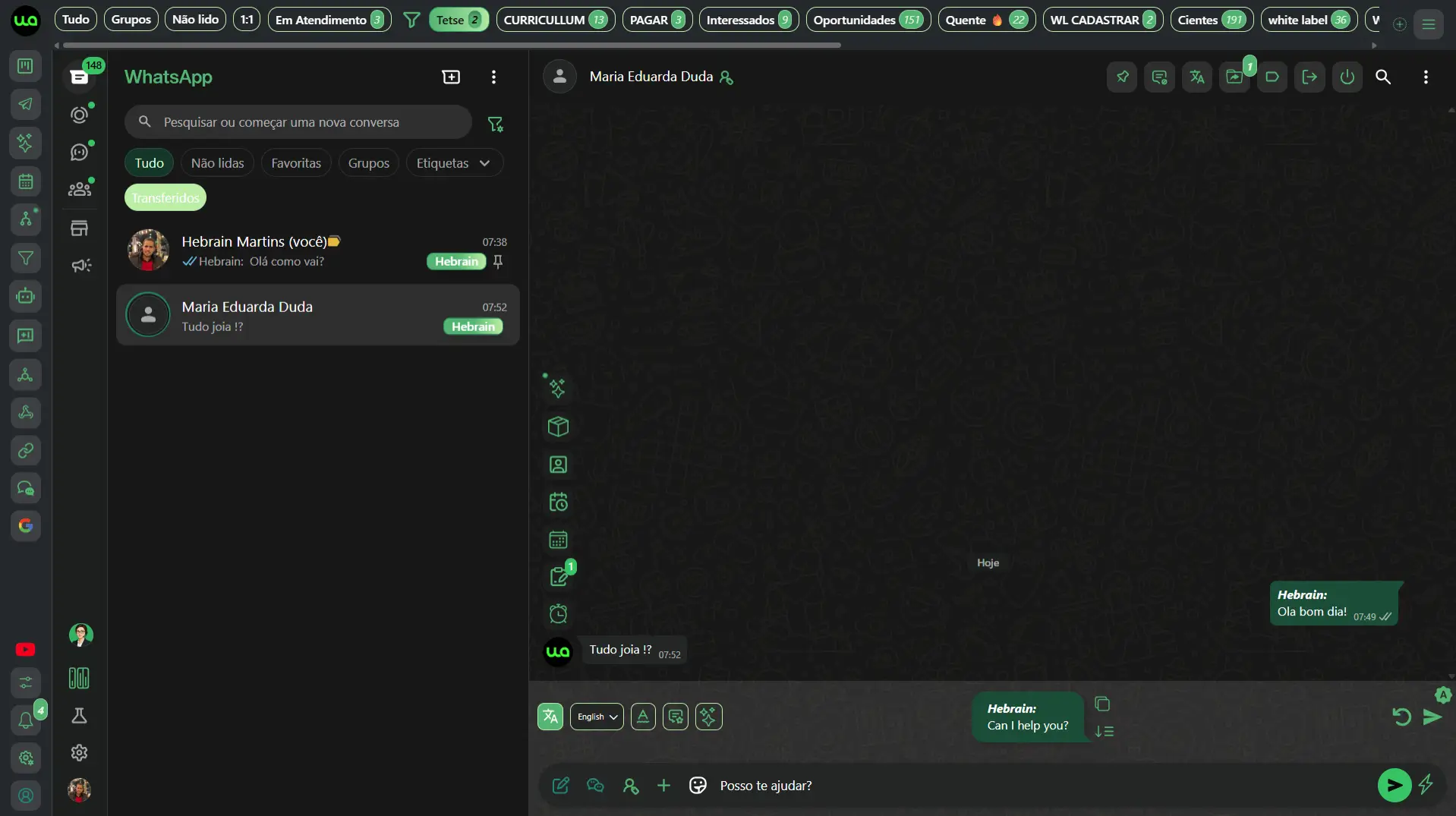Select the Oportunidades tab
Screen dimensions: 1456x816
click(x=868, y=20)
